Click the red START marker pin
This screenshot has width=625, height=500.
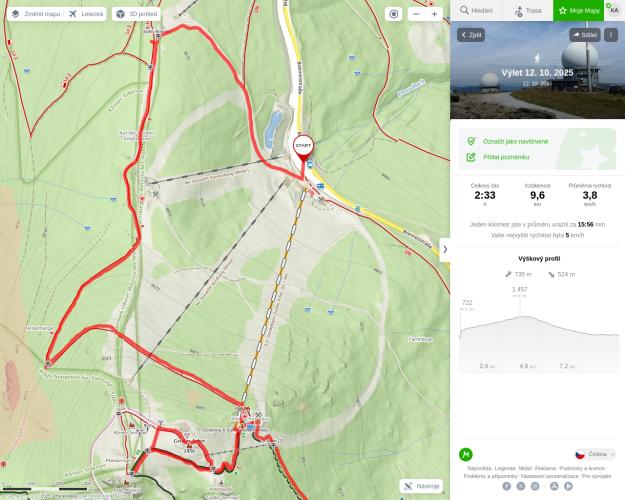(303, 148)
